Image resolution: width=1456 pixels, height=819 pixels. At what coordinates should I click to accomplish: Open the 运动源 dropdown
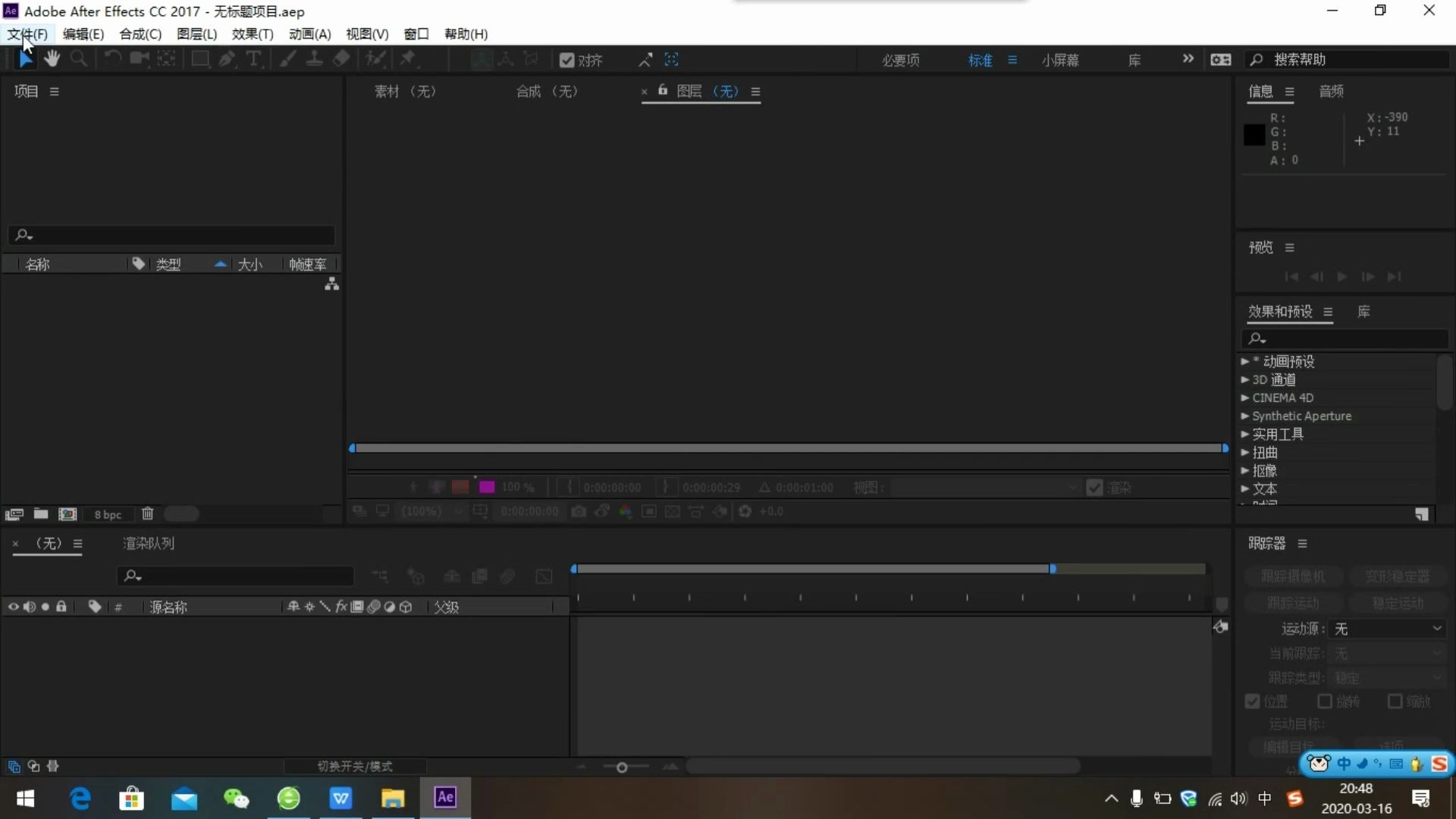click(1387, 629)
